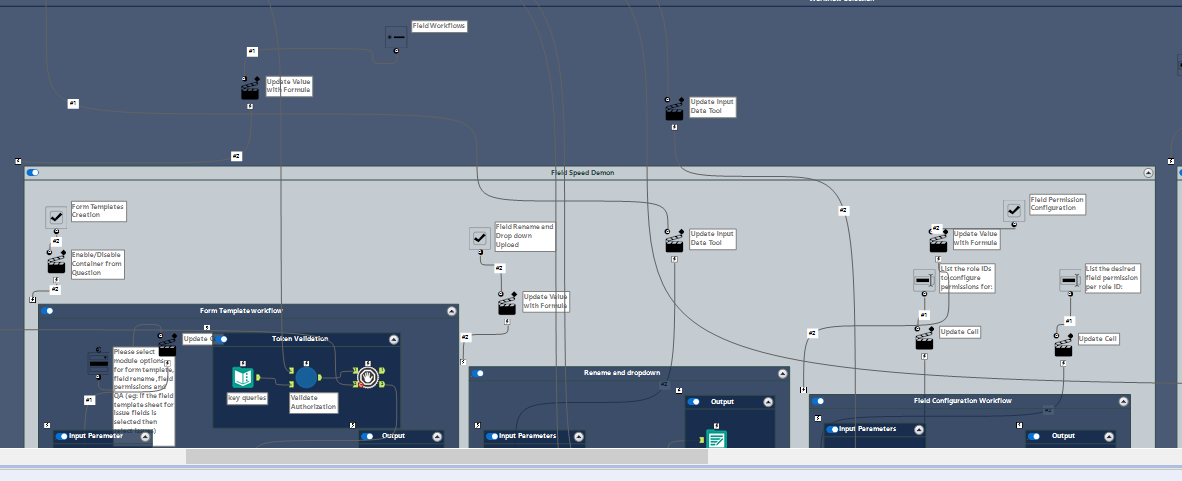Viewport: 1182px width, 481px height.
Task: Collapse the Field Configuration Workflow container
Action: (1124, 401)
